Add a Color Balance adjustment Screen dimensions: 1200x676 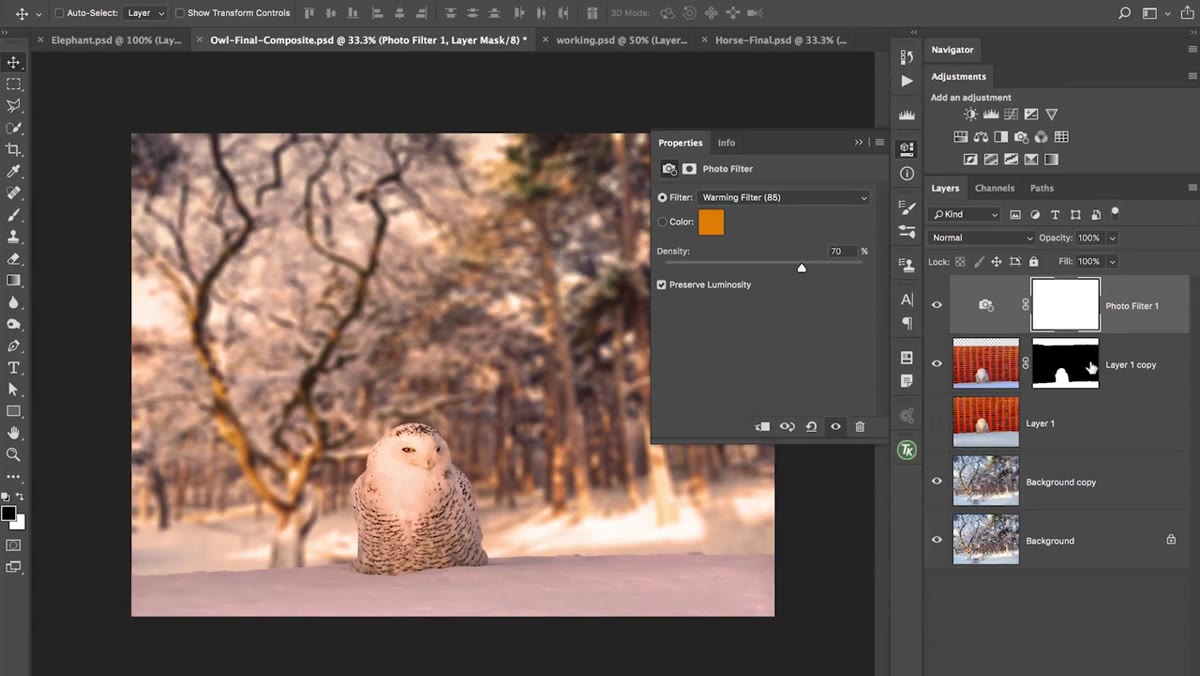click(981, 137)
